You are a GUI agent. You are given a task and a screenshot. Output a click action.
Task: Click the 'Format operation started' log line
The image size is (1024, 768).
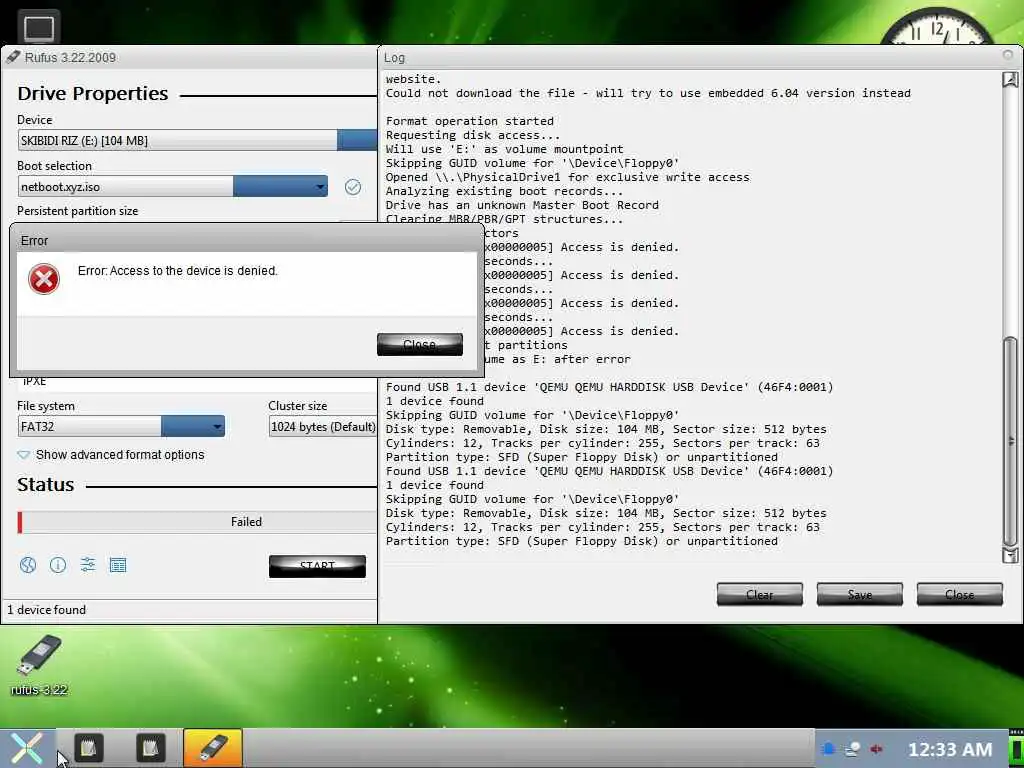(470, 121)
